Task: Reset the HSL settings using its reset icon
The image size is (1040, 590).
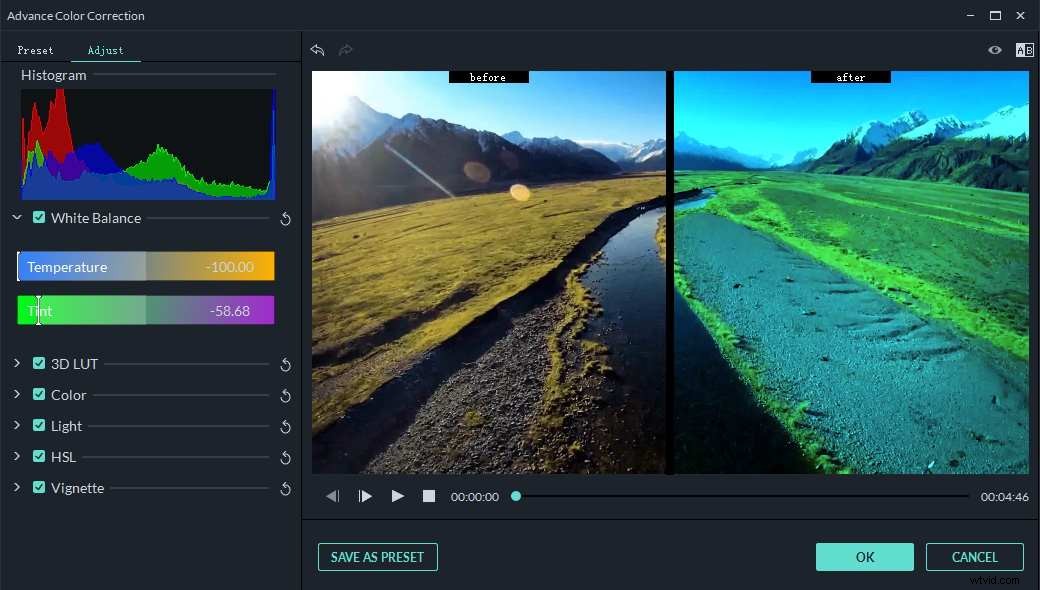Action: pos(285,457)
